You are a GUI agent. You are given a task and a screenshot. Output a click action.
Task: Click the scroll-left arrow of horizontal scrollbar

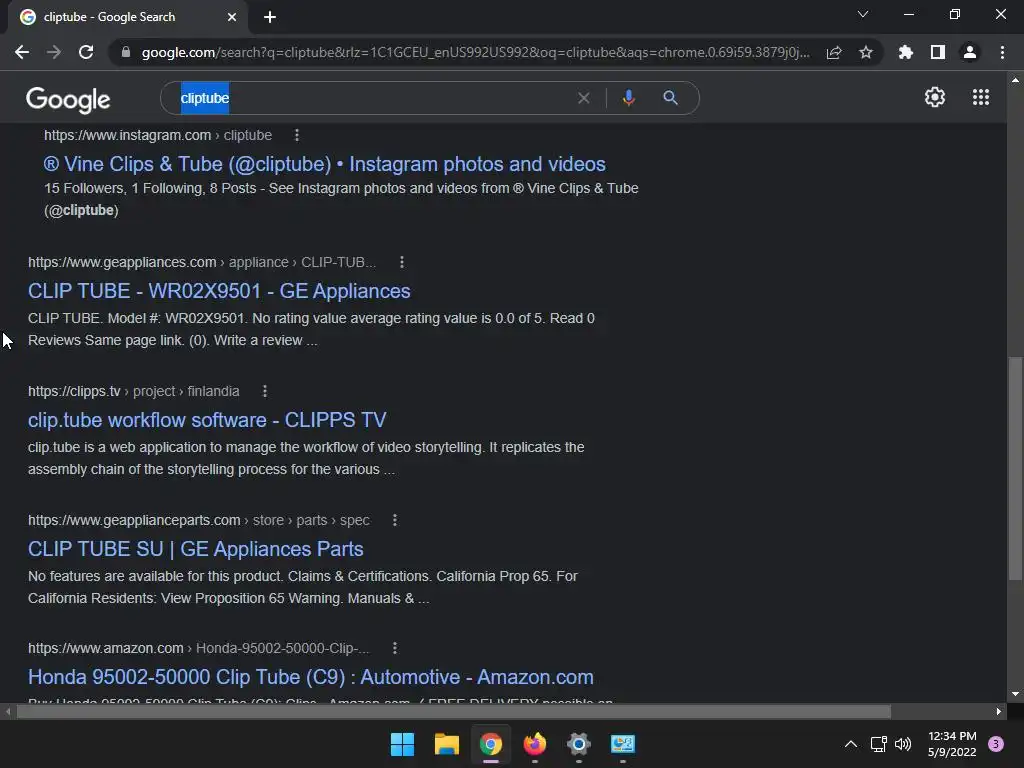8,711
